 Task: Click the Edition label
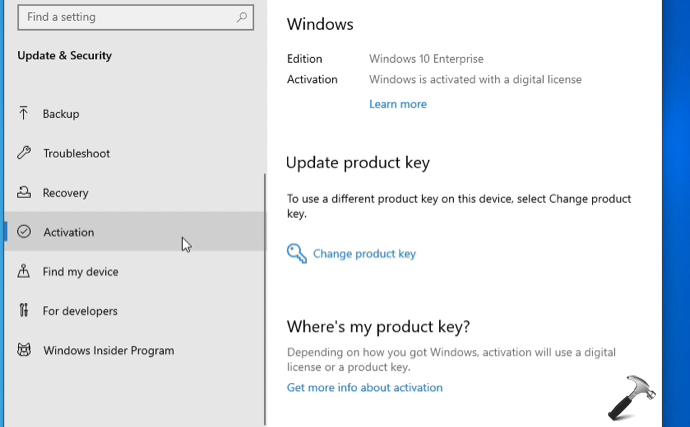305,59
